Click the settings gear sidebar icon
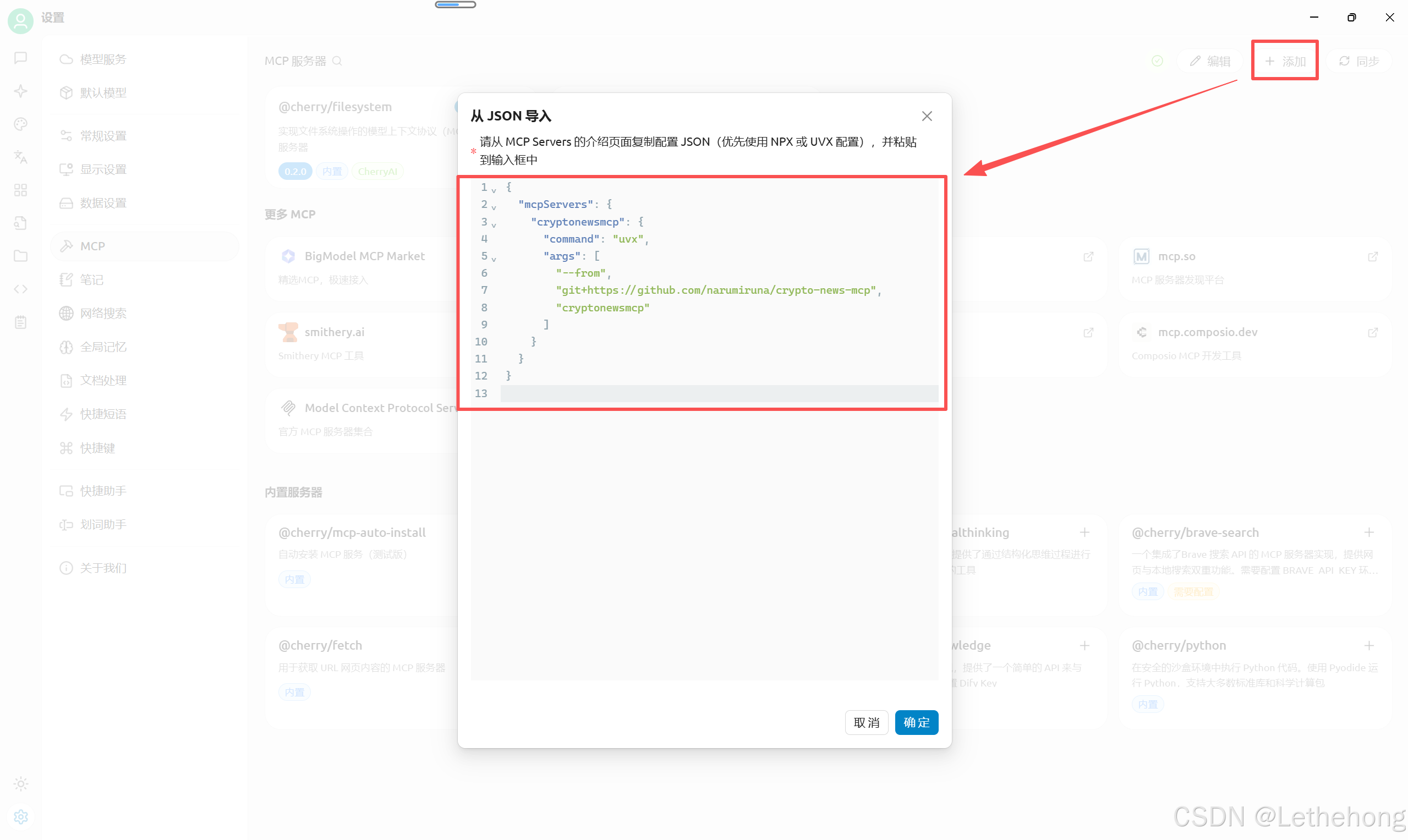Viewport: 1408px width, 840px height. click(20, 816)
